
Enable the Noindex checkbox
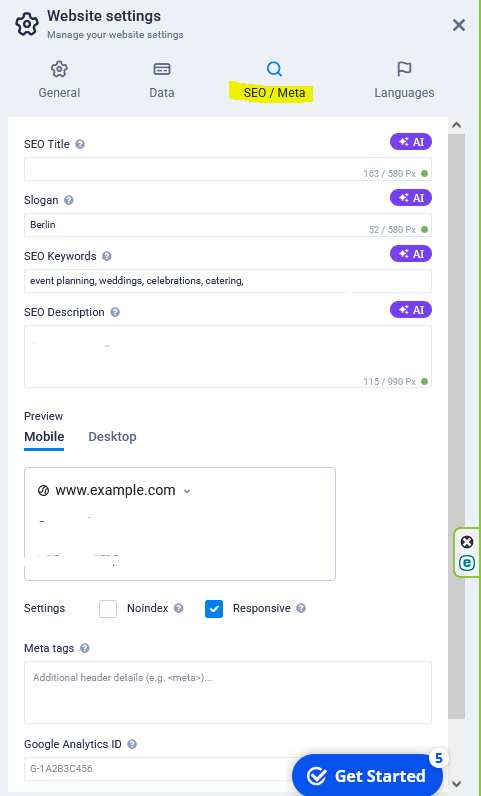(x=108, y=609)
